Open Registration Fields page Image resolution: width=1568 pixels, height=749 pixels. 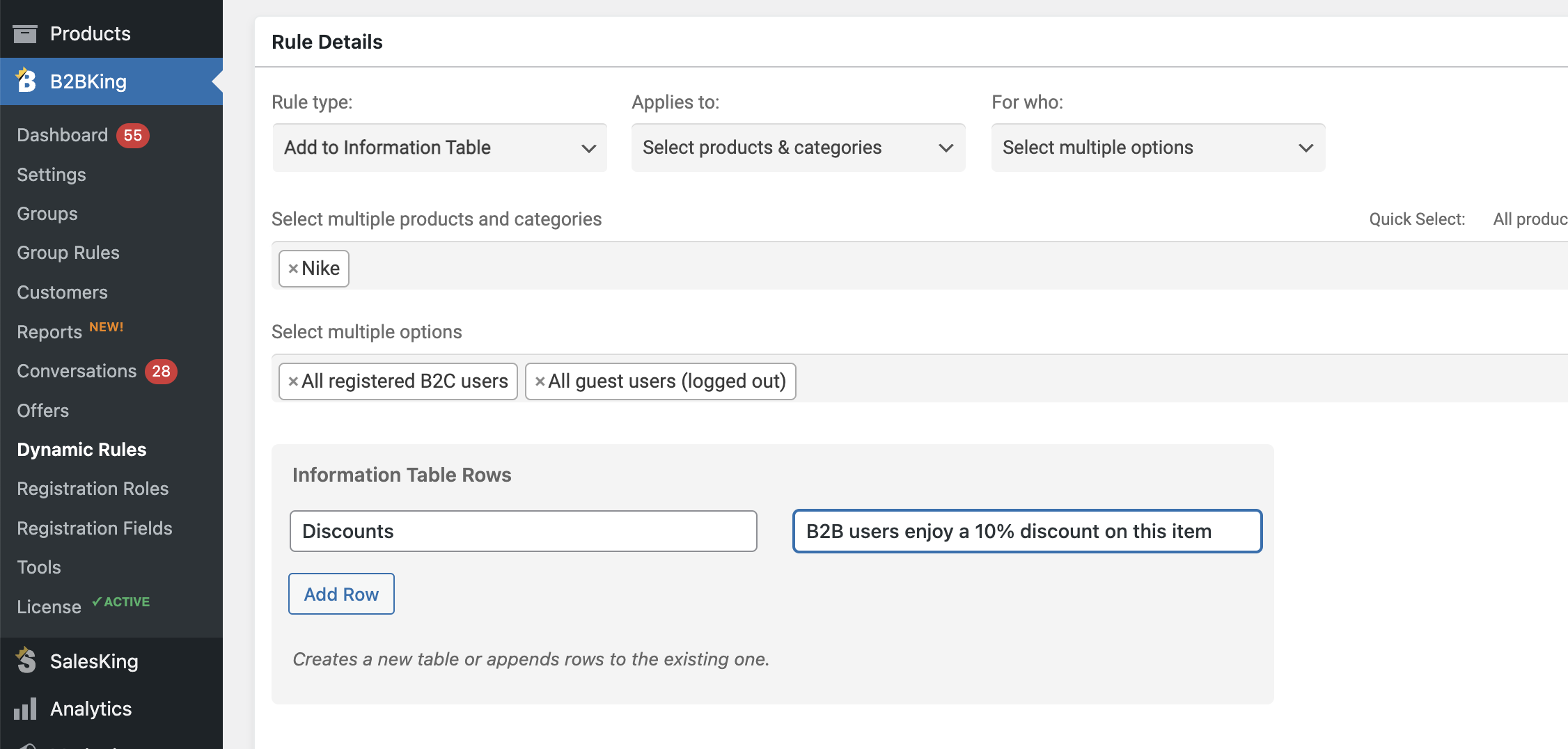[95, 528]
